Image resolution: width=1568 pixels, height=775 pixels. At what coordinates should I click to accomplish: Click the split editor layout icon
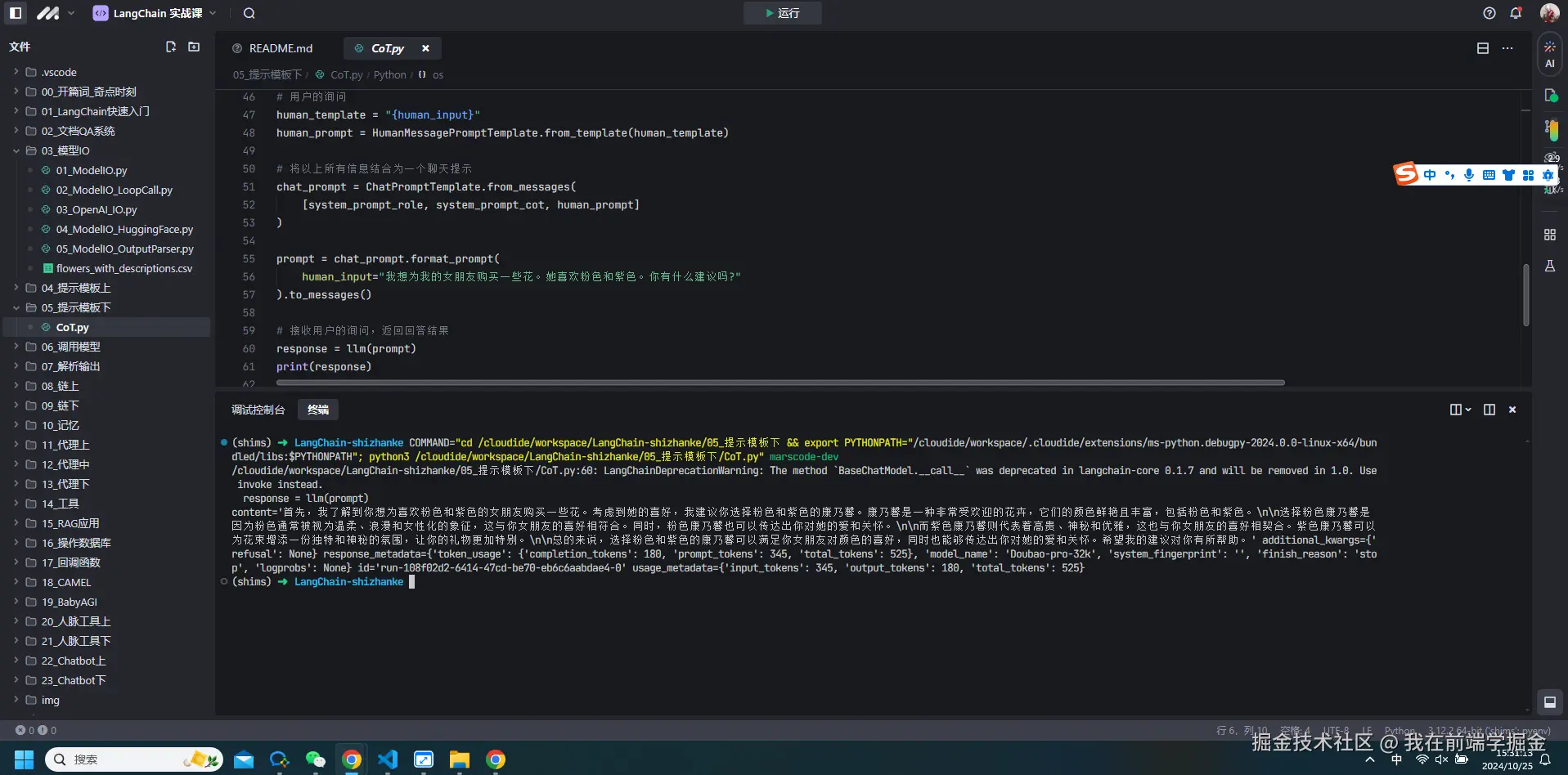(1482, 48)
